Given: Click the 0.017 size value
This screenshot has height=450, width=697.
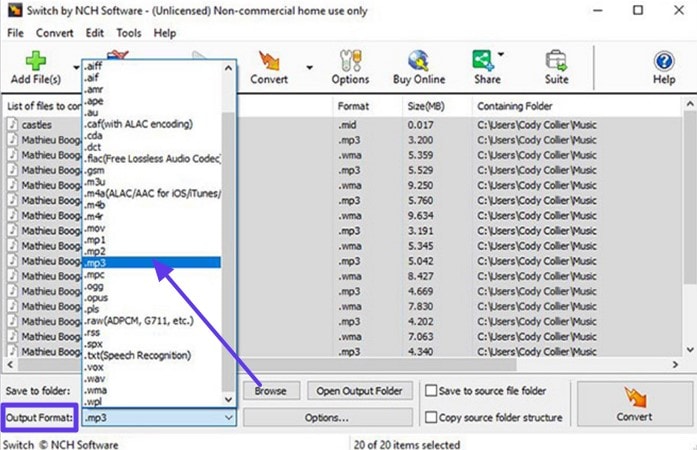Looking at the screenshot, I should [421, 125].
